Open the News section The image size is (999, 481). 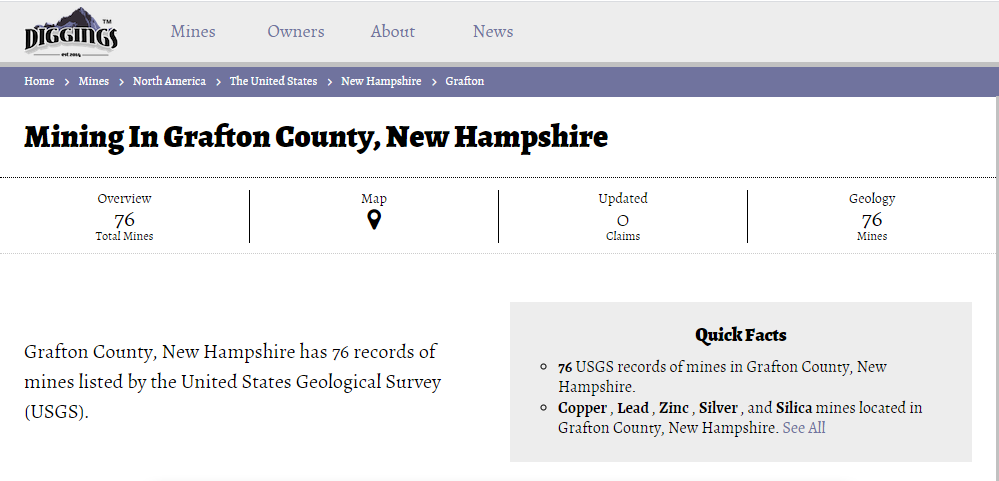(493, 31)
